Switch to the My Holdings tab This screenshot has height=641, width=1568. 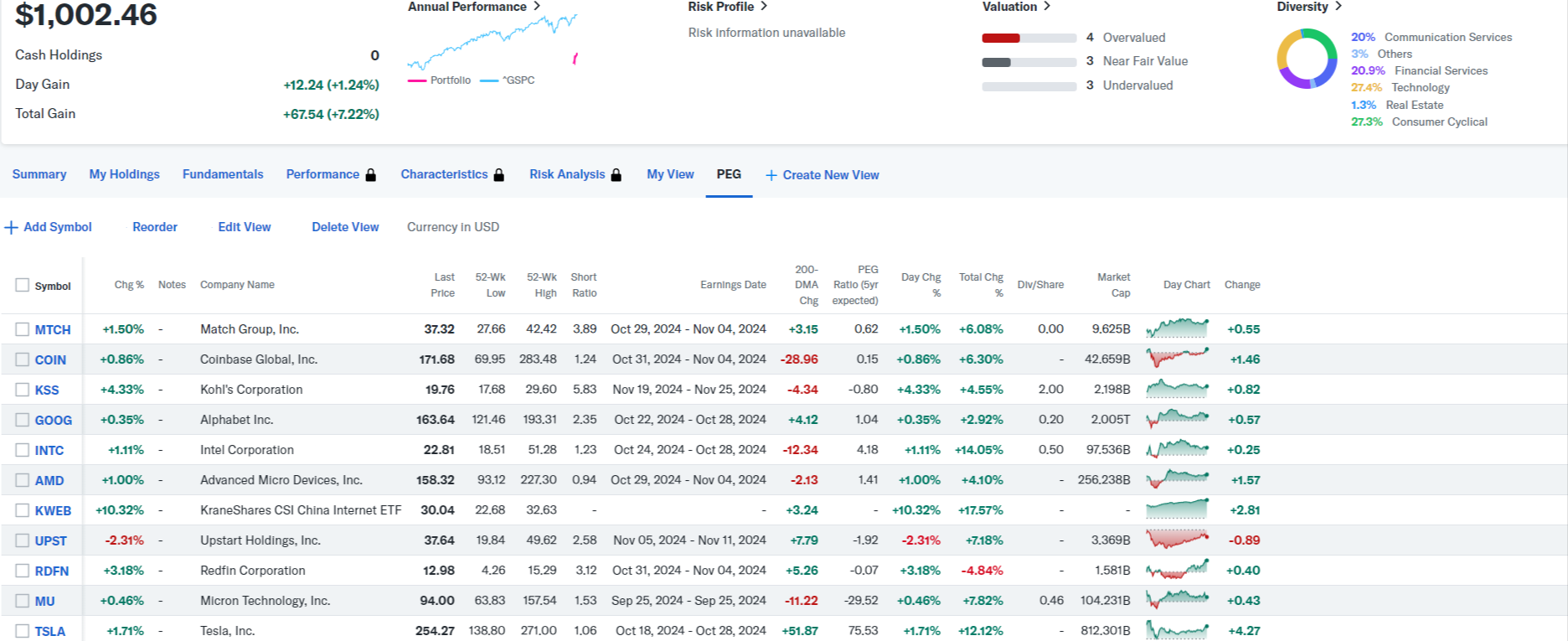click(x=124, y=174)
